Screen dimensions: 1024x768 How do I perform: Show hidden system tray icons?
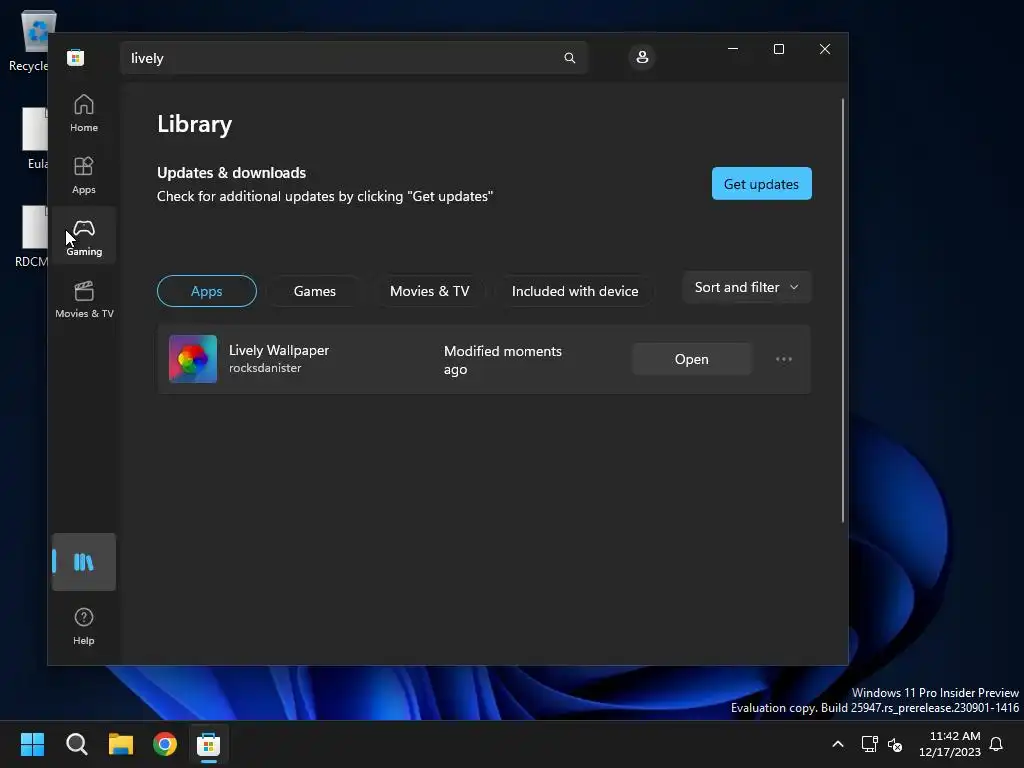(x=838, y=744)
